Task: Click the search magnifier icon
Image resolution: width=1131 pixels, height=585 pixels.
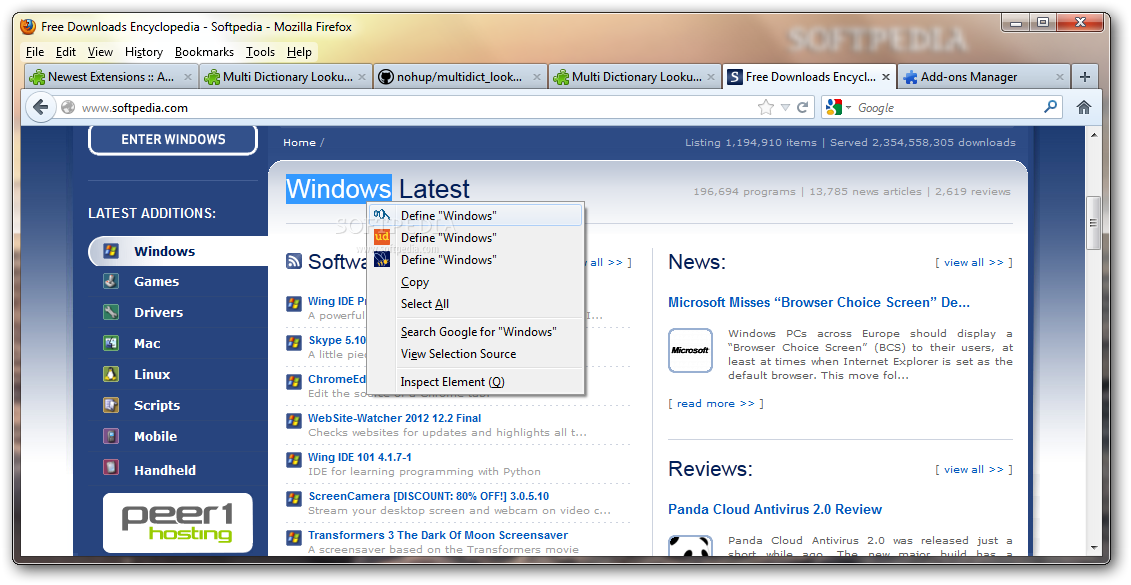Action: click(x=1050, y=107)
